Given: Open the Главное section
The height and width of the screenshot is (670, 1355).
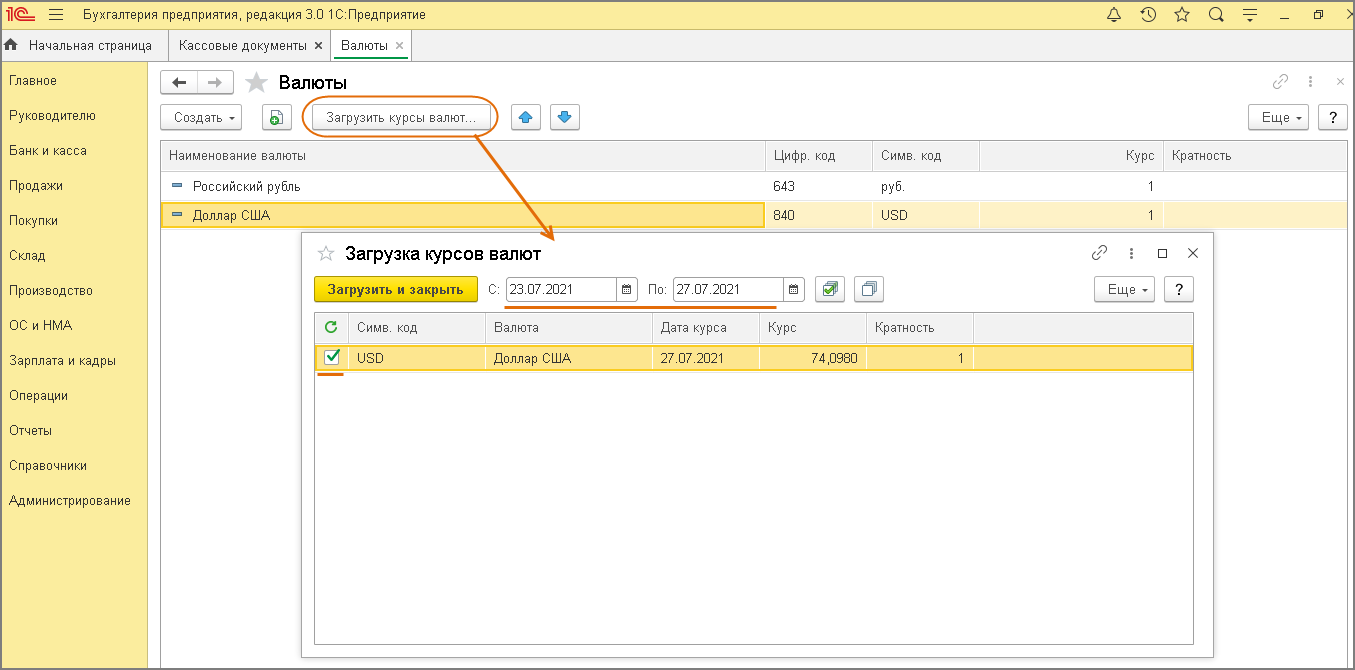Looking at the screenshot, I should (x=33, y=80).
